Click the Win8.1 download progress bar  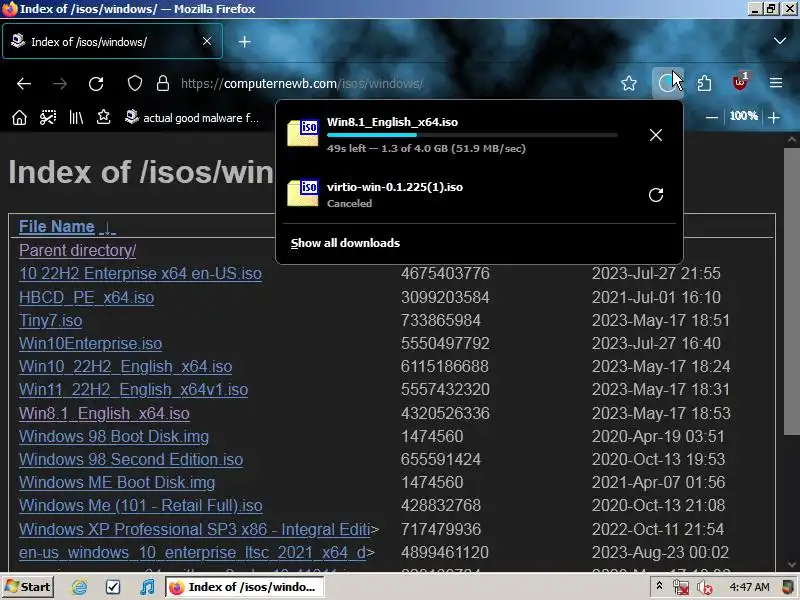(x=472, y=135)
